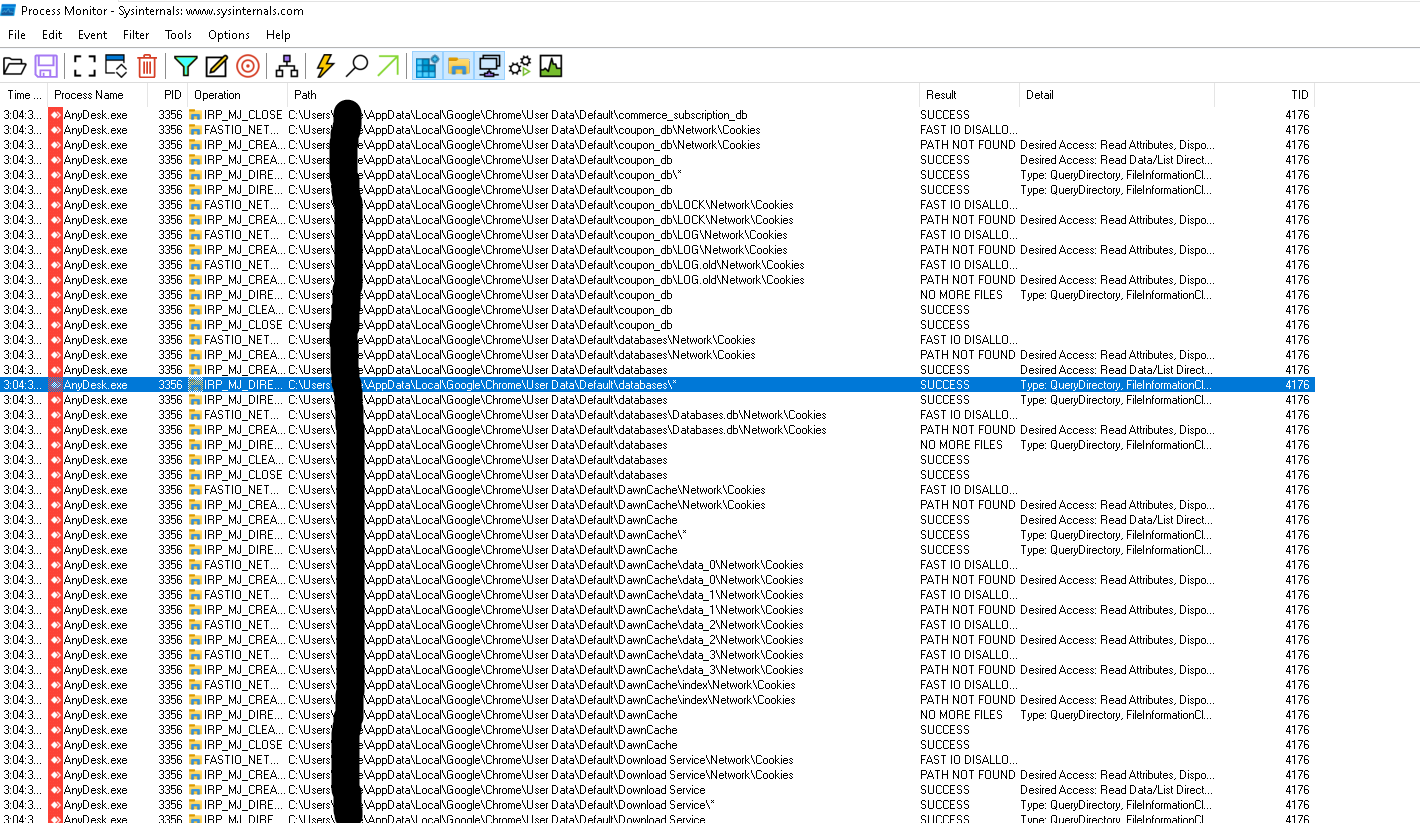1420x823 pixels.
Task: Click the TID column header
Action: 1264,95
